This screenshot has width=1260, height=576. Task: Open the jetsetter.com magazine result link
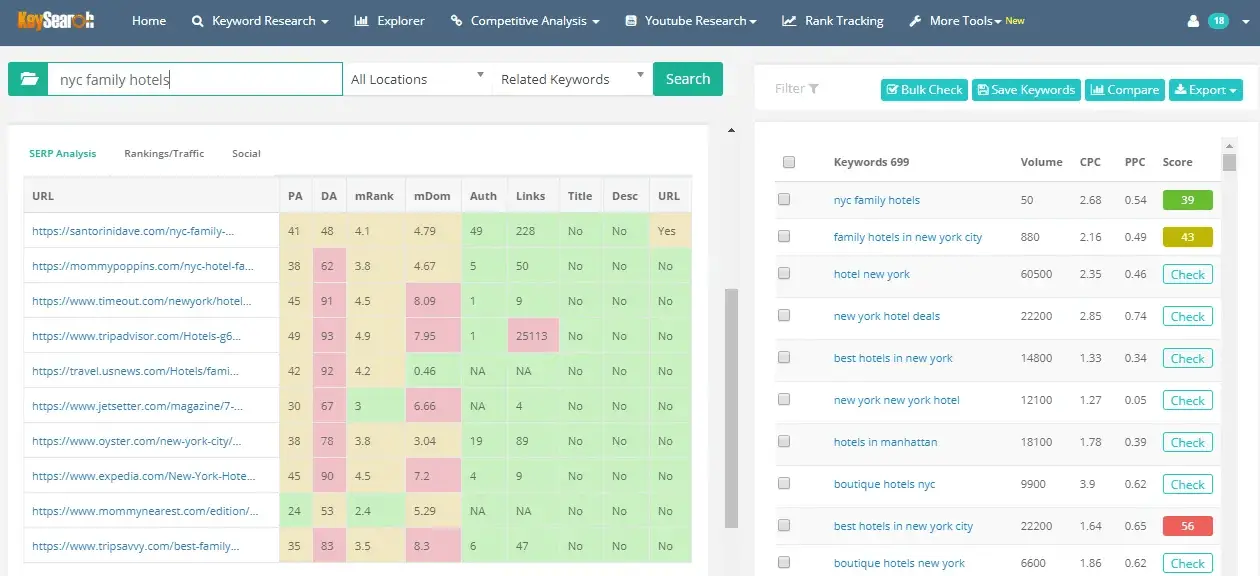point(138,406)
